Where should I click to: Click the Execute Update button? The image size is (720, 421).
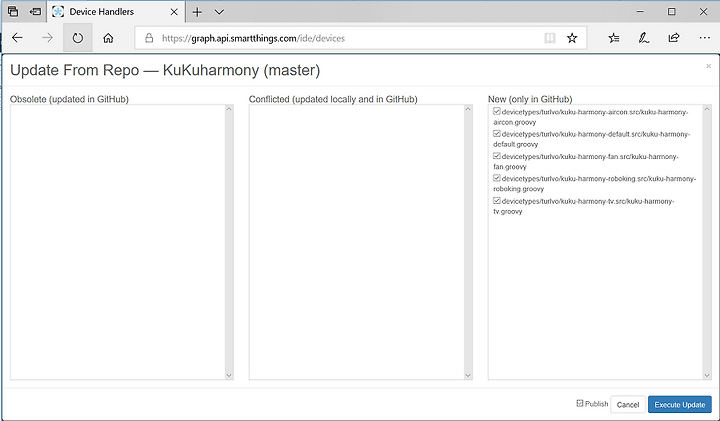[x=680, y=404]
